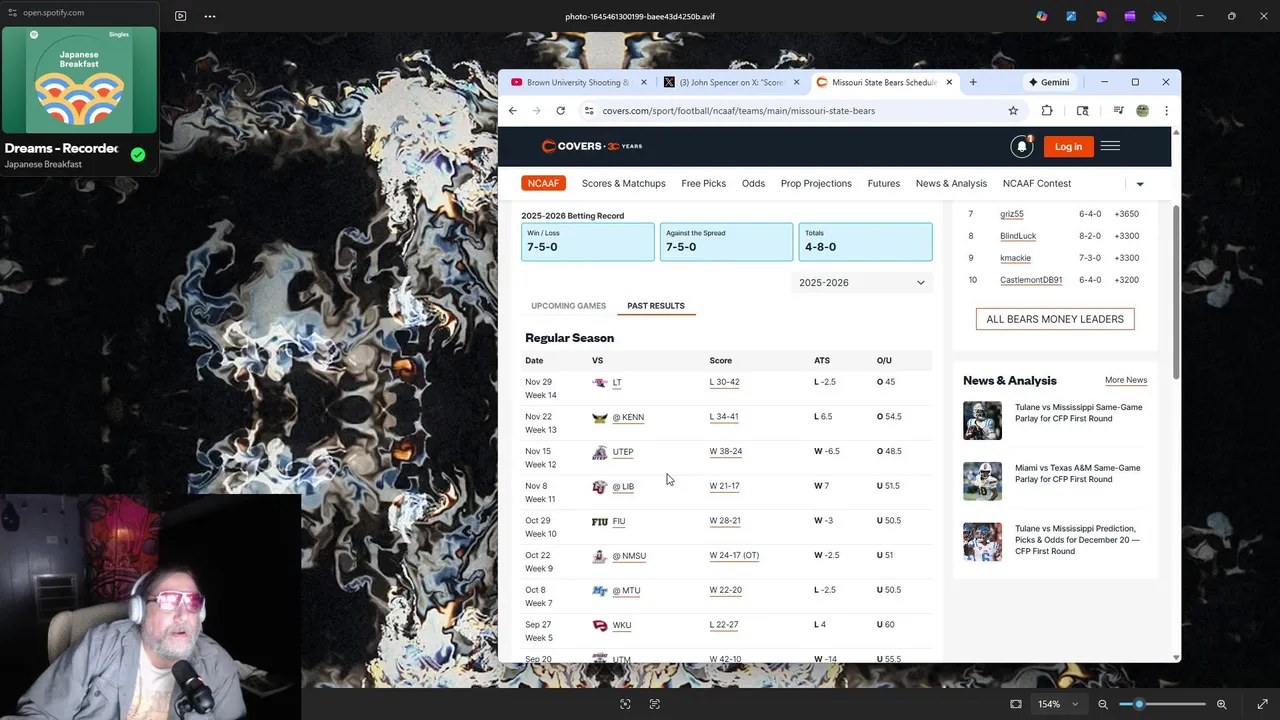Open the griz55 user link
Viewport: 1280px width, 720px height.
pyautogui.click(x=1011, y=214)
